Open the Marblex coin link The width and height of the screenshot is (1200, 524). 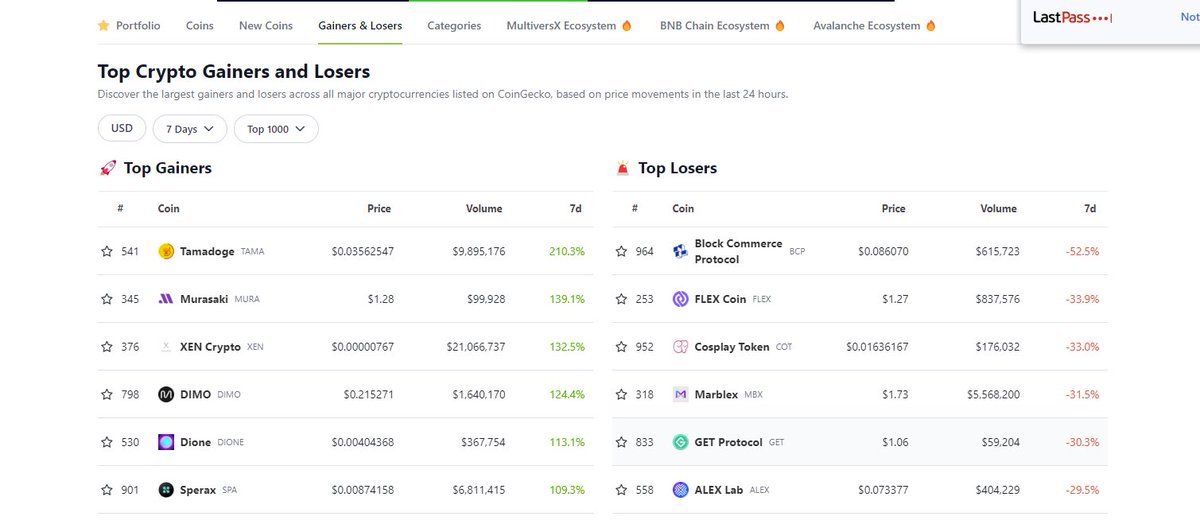pos(717,395)
